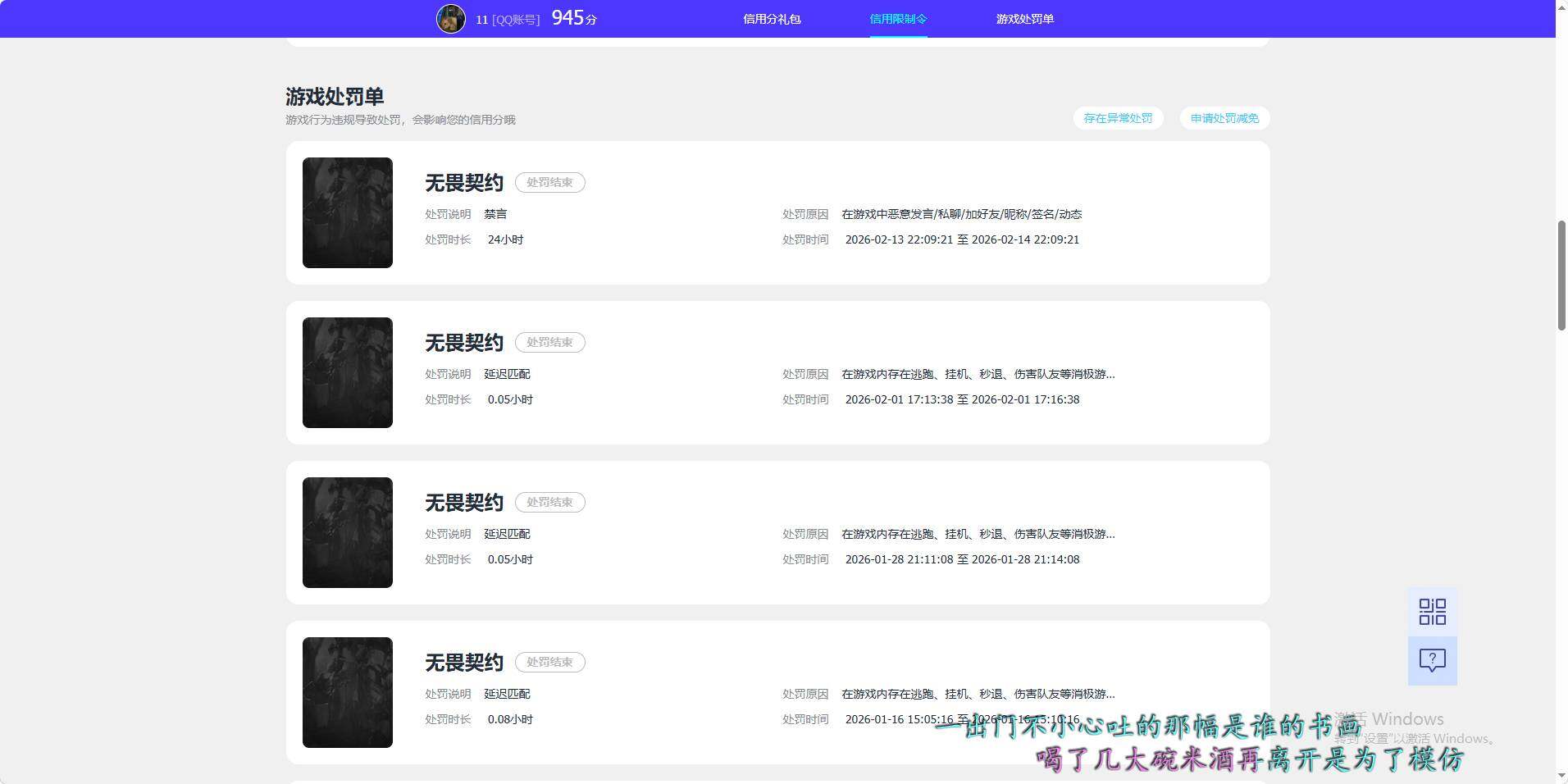Open the 禁言 penalty game thumbnail

pyautogui.click(x=348, y=212)
